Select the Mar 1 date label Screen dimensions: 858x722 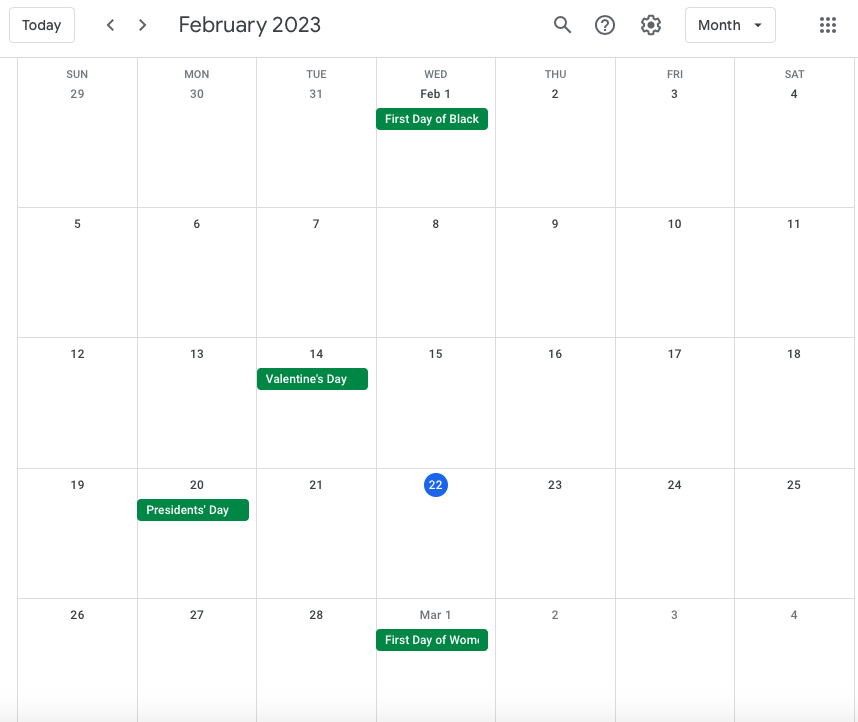click(435, 615)
